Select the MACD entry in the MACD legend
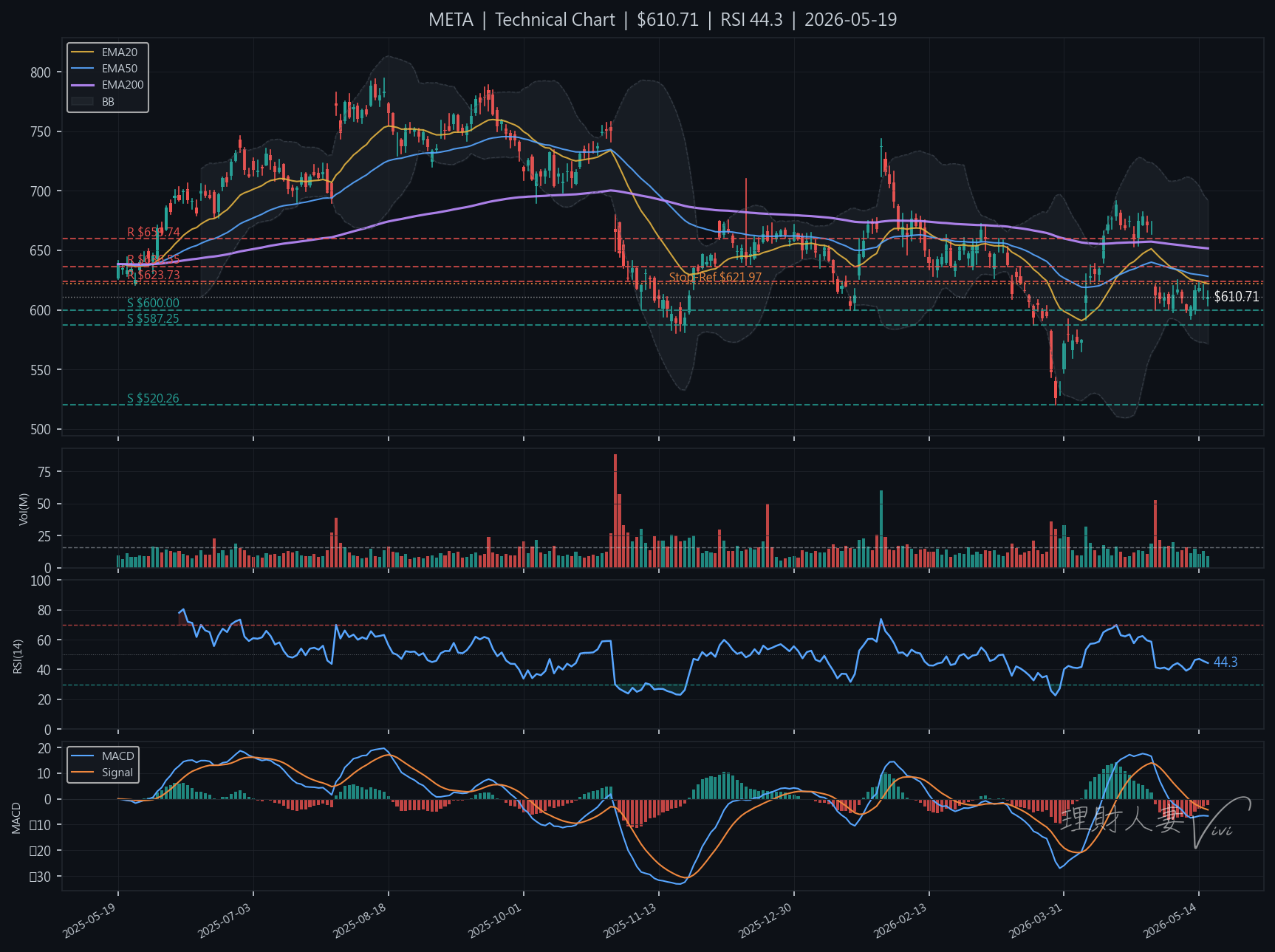The image size is (1275, 952). pyautogui.click(x=117, y=756)
